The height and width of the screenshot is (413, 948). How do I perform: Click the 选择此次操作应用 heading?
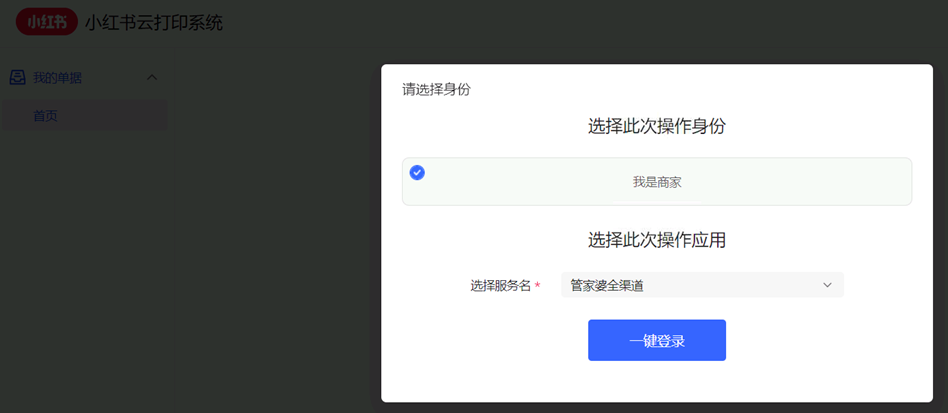[657, 240]
